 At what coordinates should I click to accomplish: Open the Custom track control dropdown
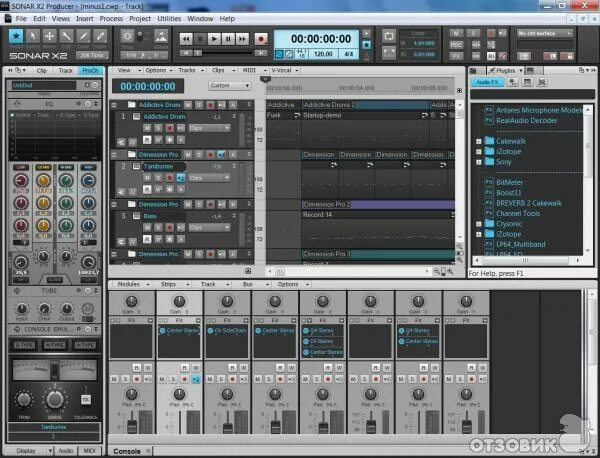click(230, 85)
